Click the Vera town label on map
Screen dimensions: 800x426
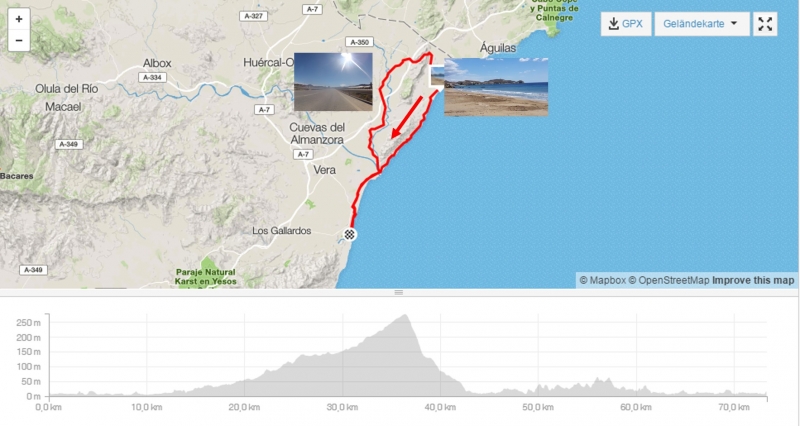(324, 170)
